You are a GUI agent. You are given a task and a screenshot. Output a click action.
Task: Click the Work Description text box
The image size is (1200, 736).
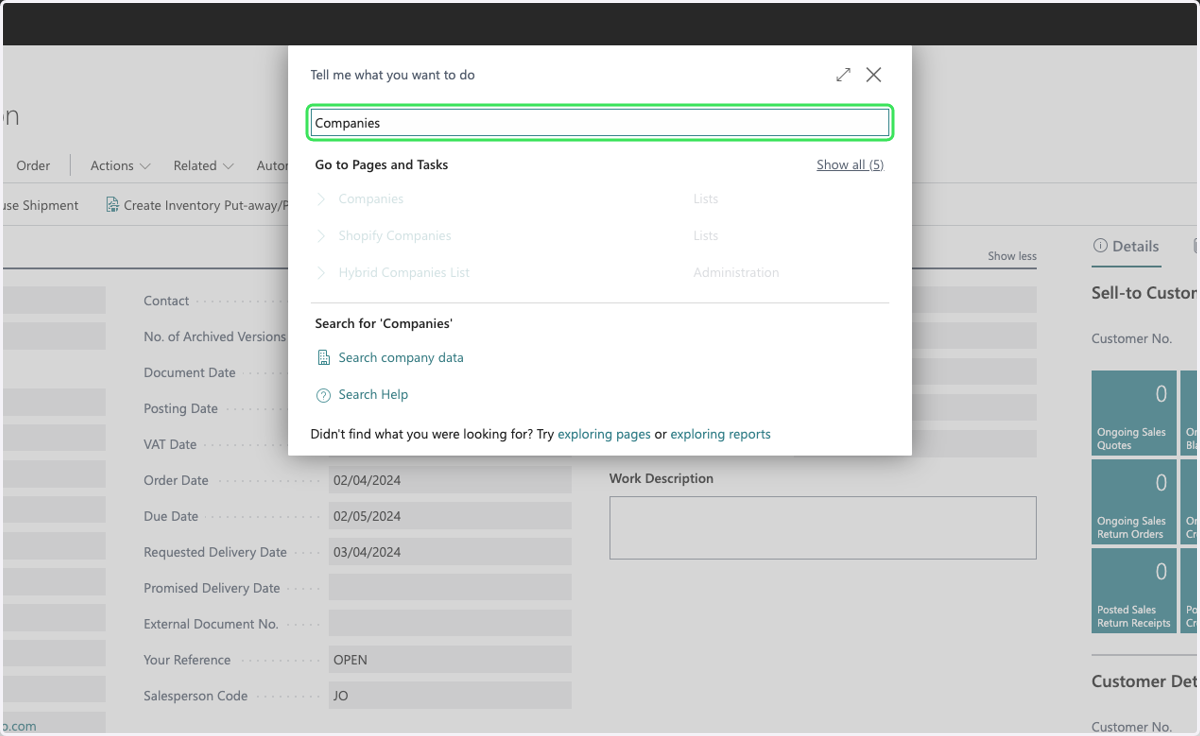pyautogui.click(x=823, y=528)
